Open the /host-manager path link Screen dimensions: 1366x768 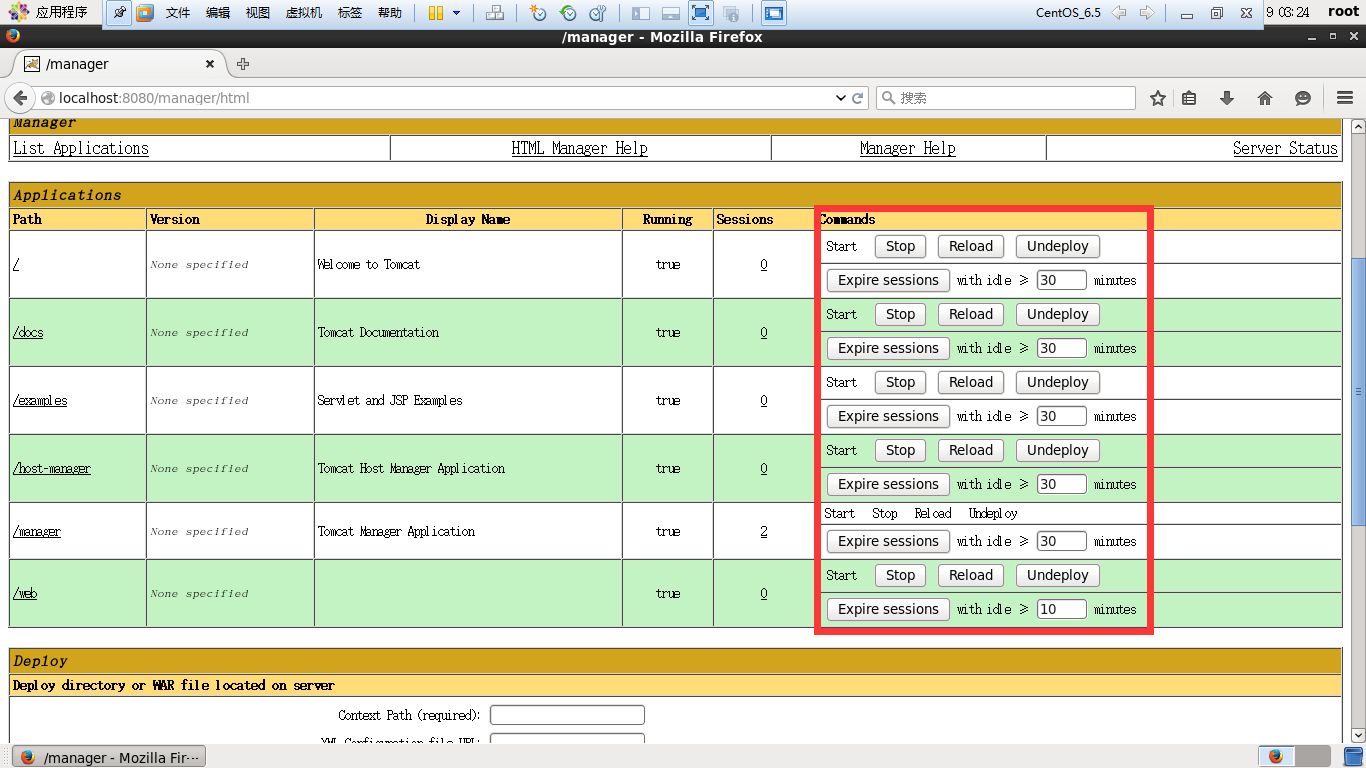click(x=52, y=468)
